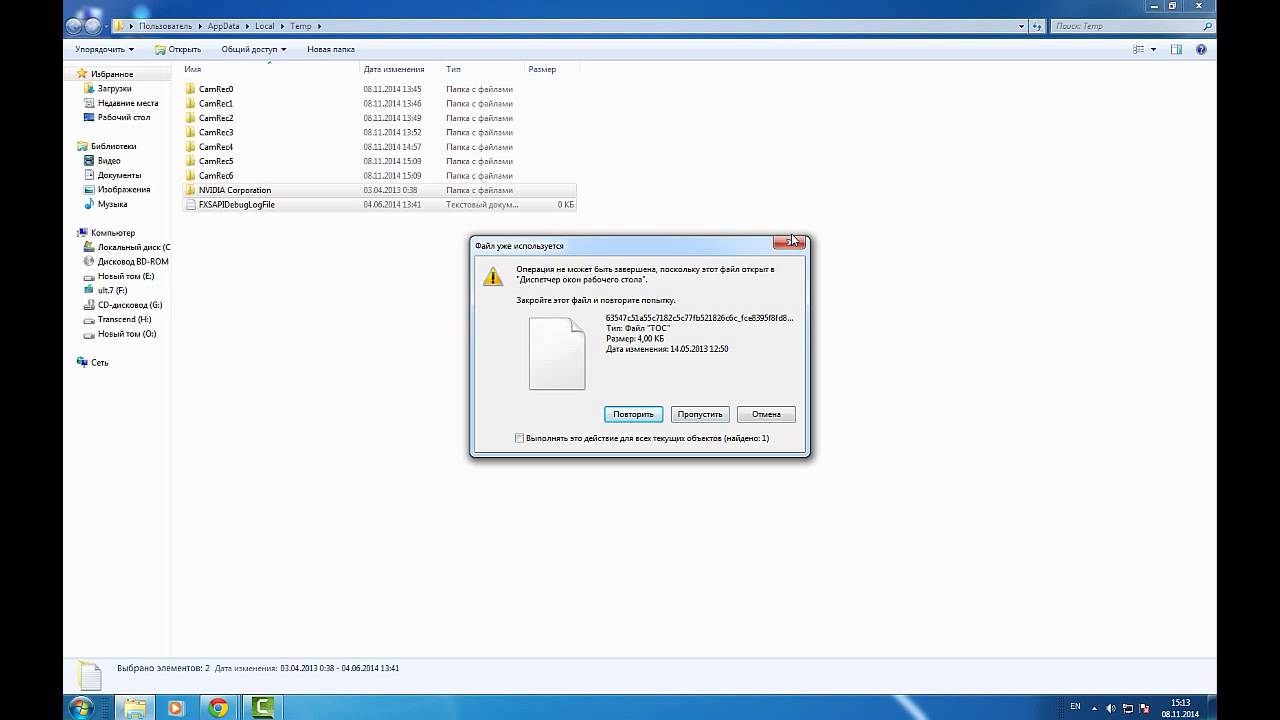Screen dimensions: 1280x720
Task: Open the Упорядочить menu
Action: [104, 49]
